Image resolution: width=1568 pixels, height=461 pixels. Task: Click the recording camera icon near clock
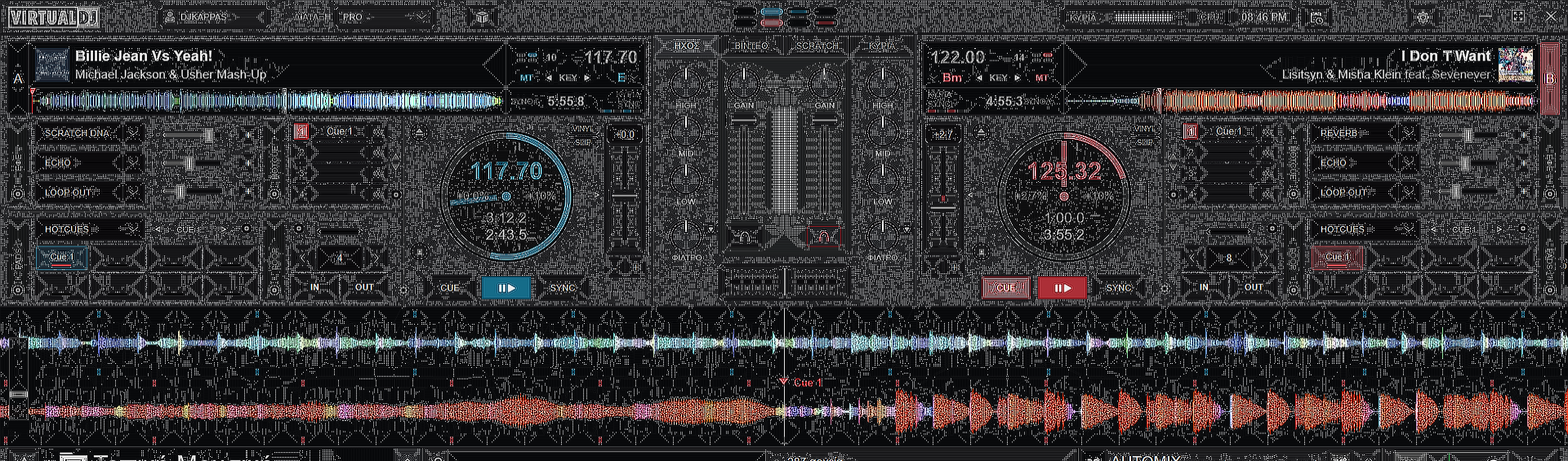point(1316,17)
